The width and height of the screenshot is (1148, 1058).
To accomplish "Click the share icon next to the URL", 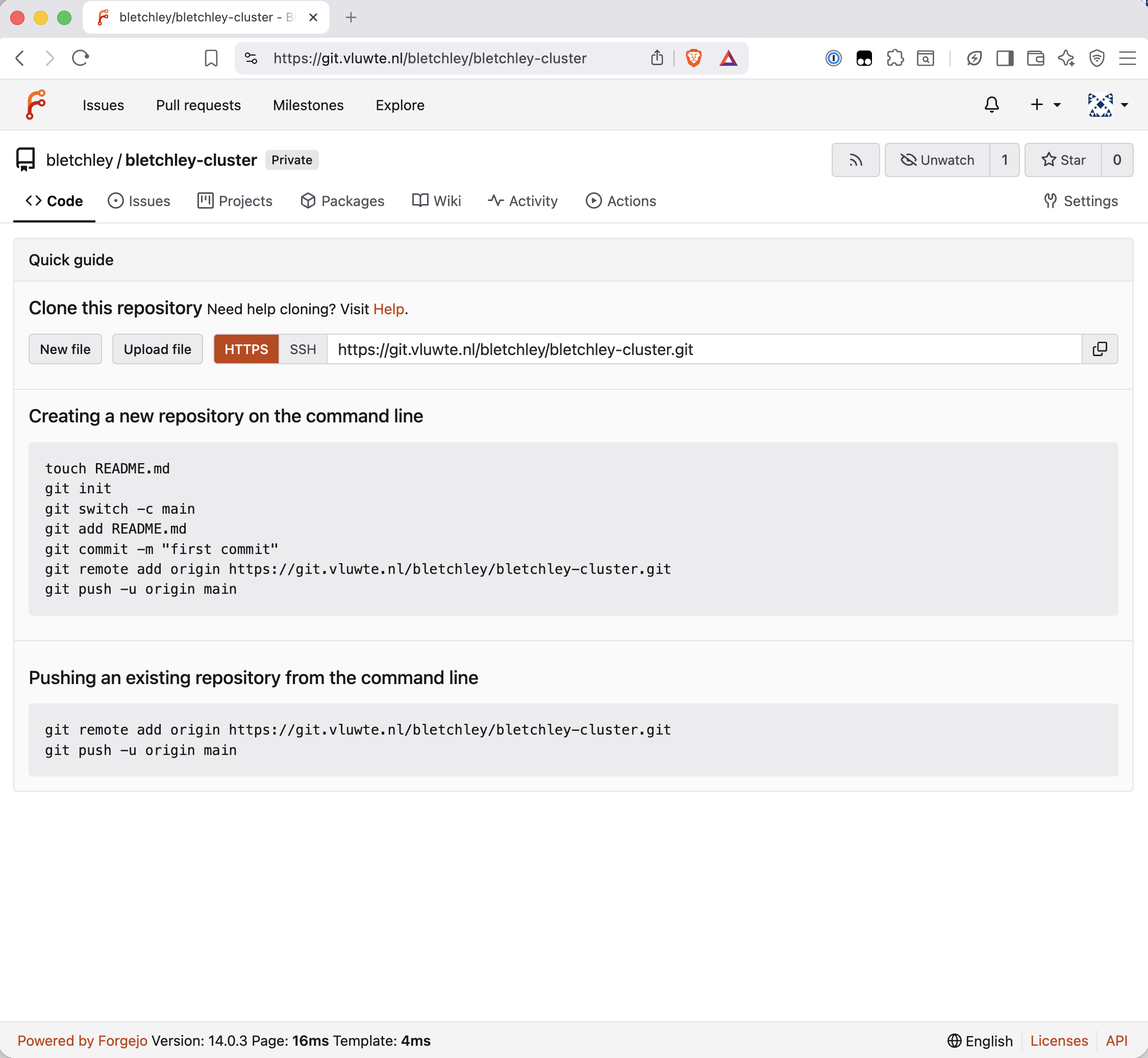I will coord(656,58).
